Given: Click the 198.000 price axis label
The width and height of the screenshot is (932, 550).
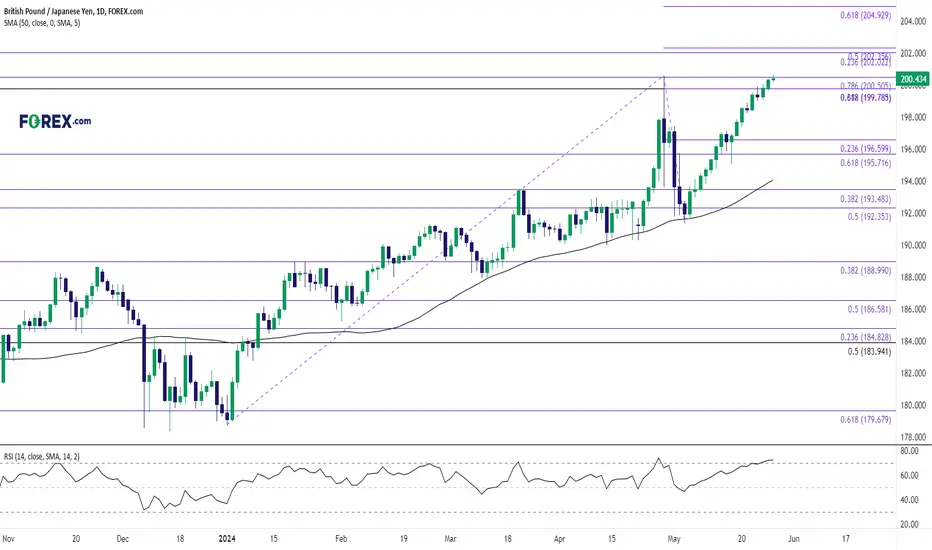Looking at the screenshot, I should pyautogui.click(x=913, y=117).
